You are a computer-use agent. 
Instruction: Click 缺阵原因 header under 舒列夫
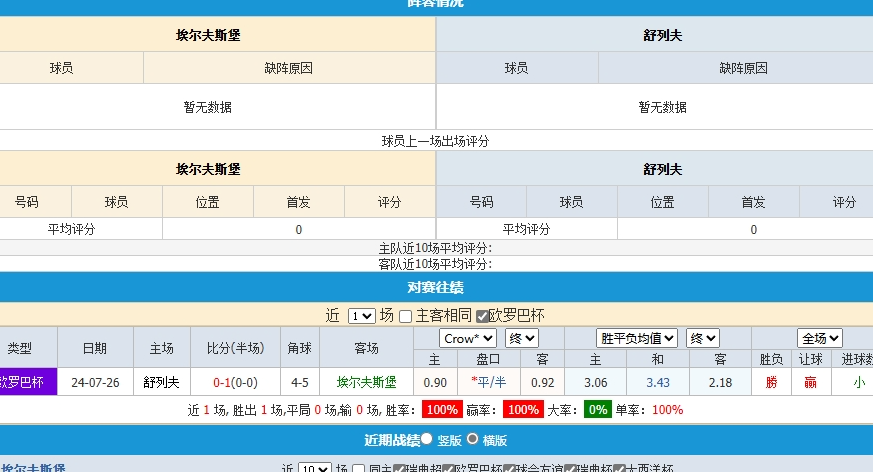tap(743, 68)
